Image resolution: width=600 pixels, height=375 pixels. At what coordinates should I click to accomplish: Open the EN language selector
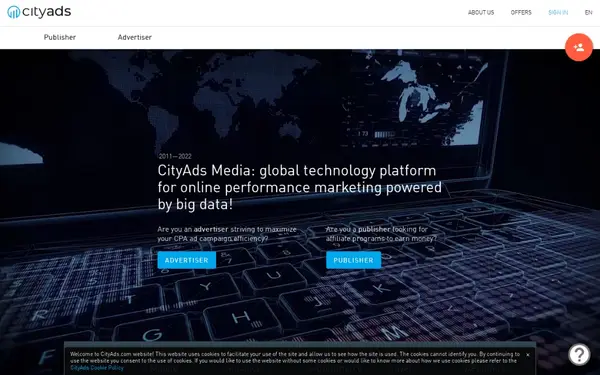click(588, 13)
